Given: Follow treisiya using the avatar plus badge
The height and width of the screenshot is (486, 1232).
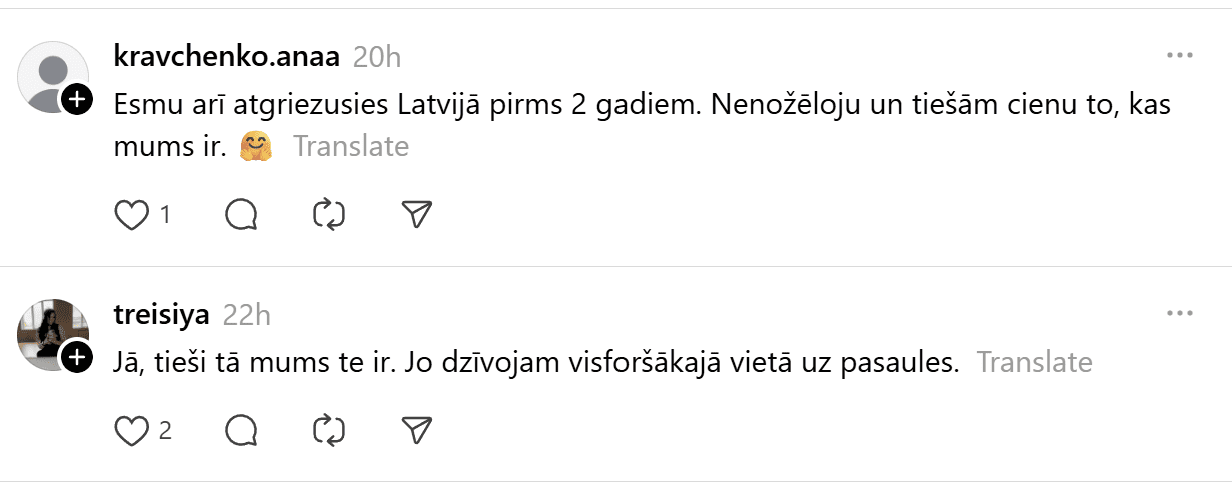Looking at the screenshot, I should pos(77,357).
